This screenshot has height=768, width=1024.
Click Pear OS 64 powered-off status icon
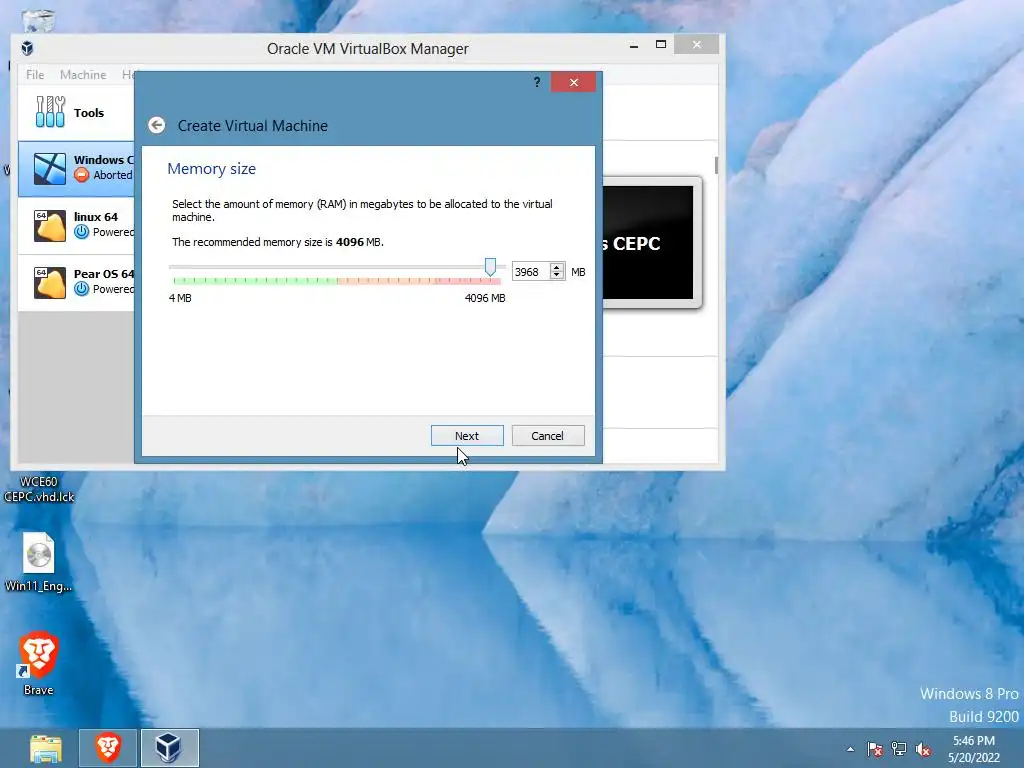click(x=82, y=289)
